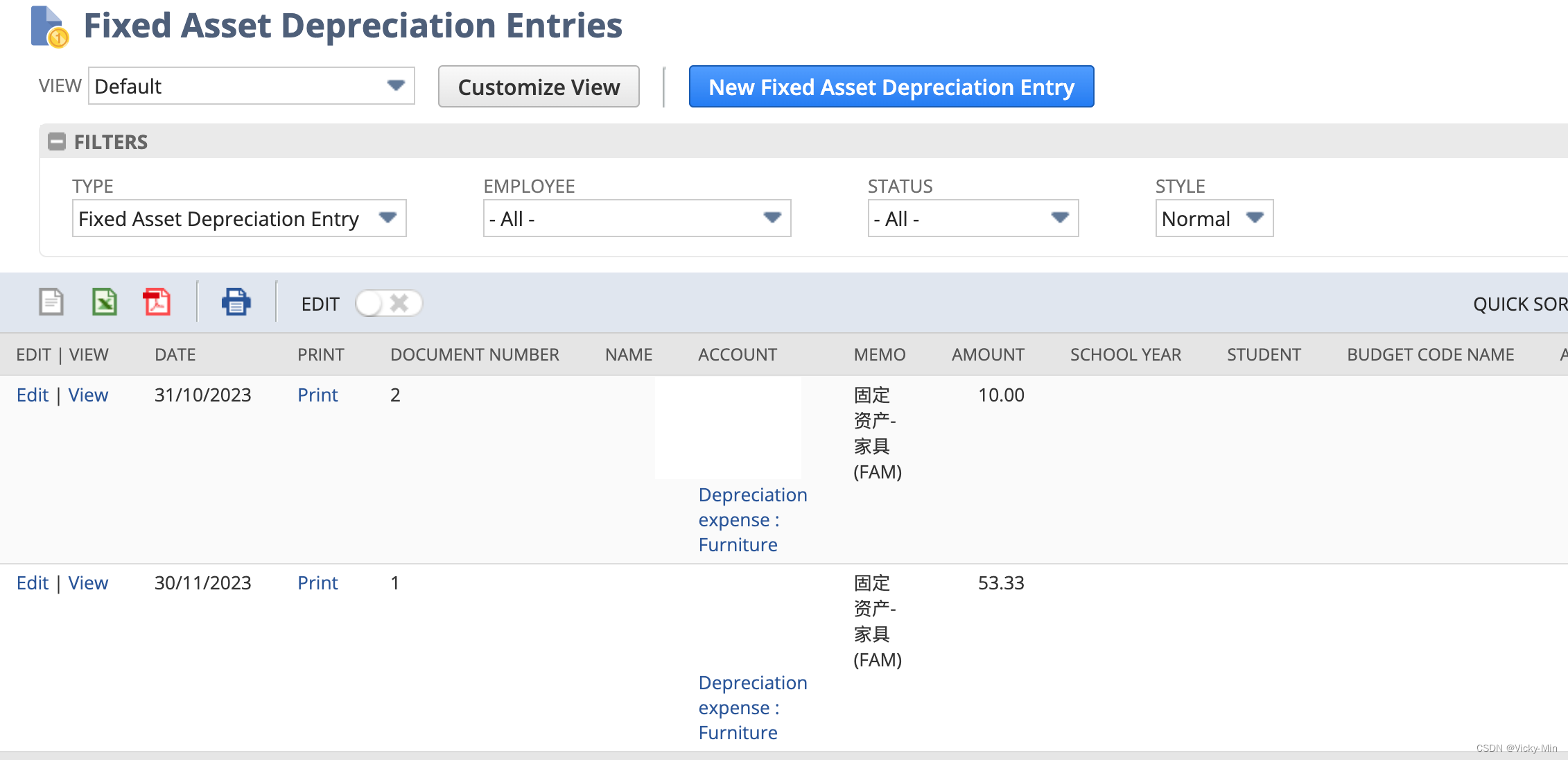Open Depreciation expense account link in first row
Image resolution: width=1568 pixels, height=760 pixels.
(752, 519)
